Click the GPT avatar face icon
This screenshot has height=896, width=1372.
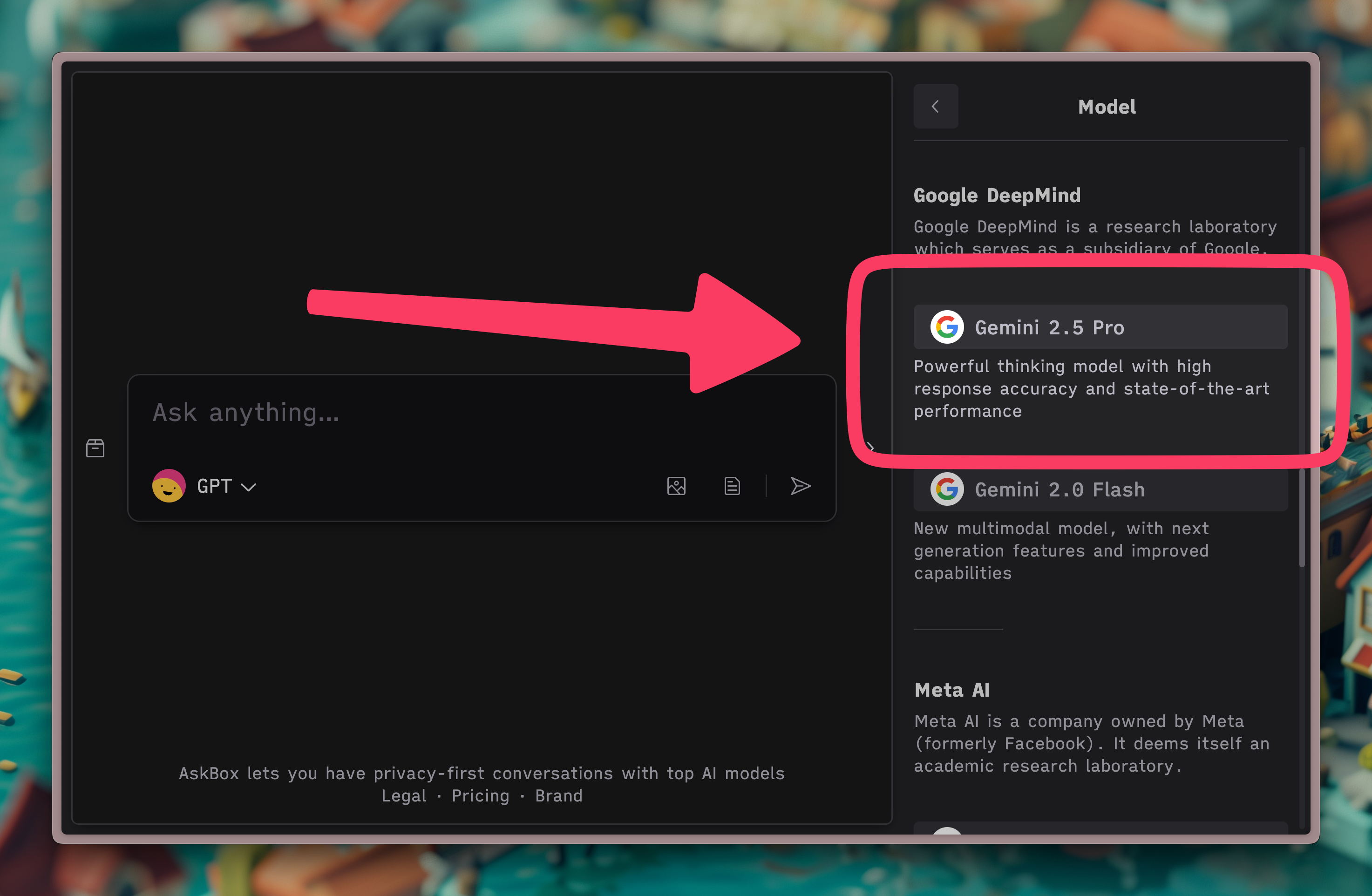pos(169,486)
